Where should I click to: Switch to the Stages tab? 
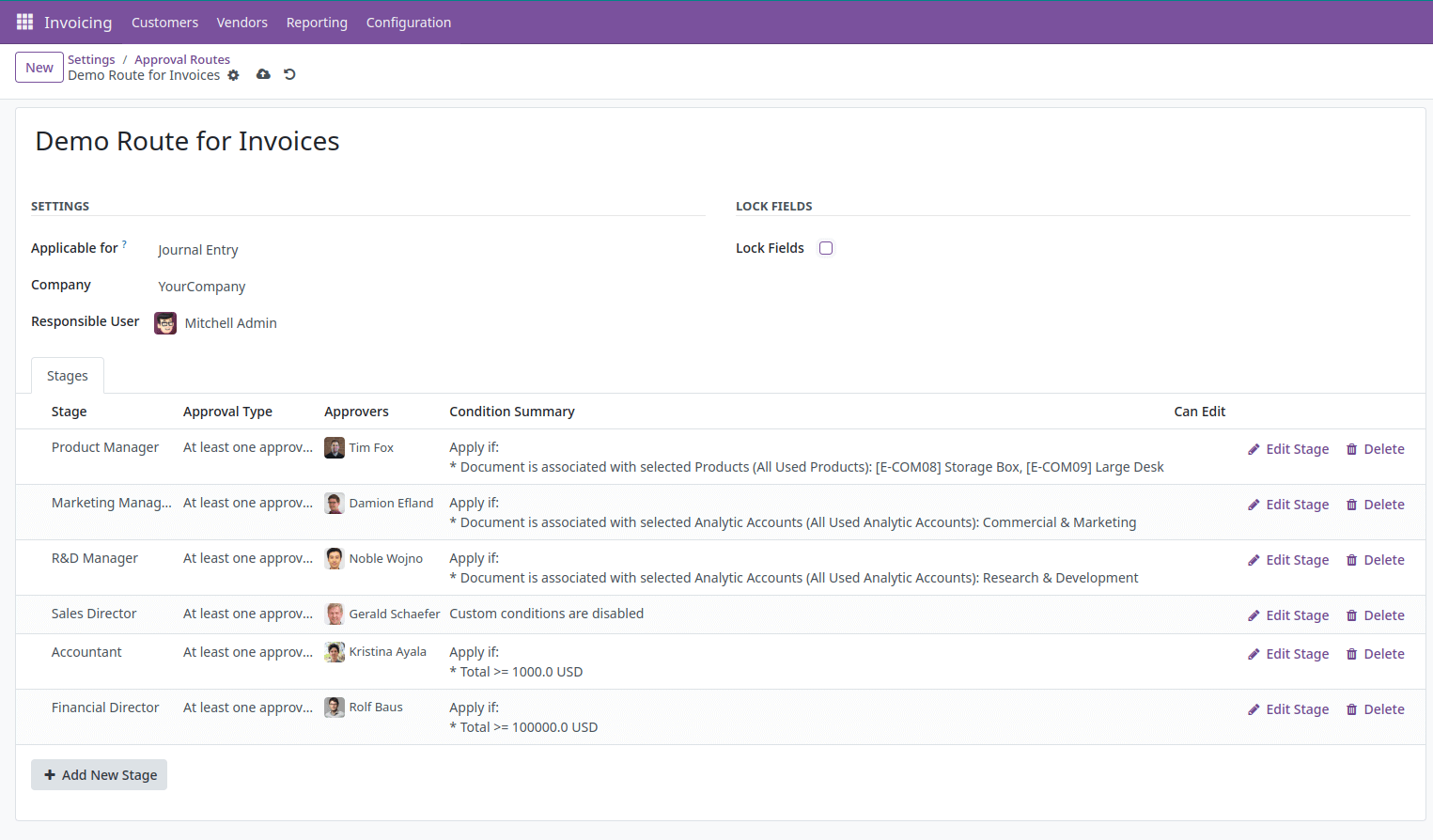67,375
